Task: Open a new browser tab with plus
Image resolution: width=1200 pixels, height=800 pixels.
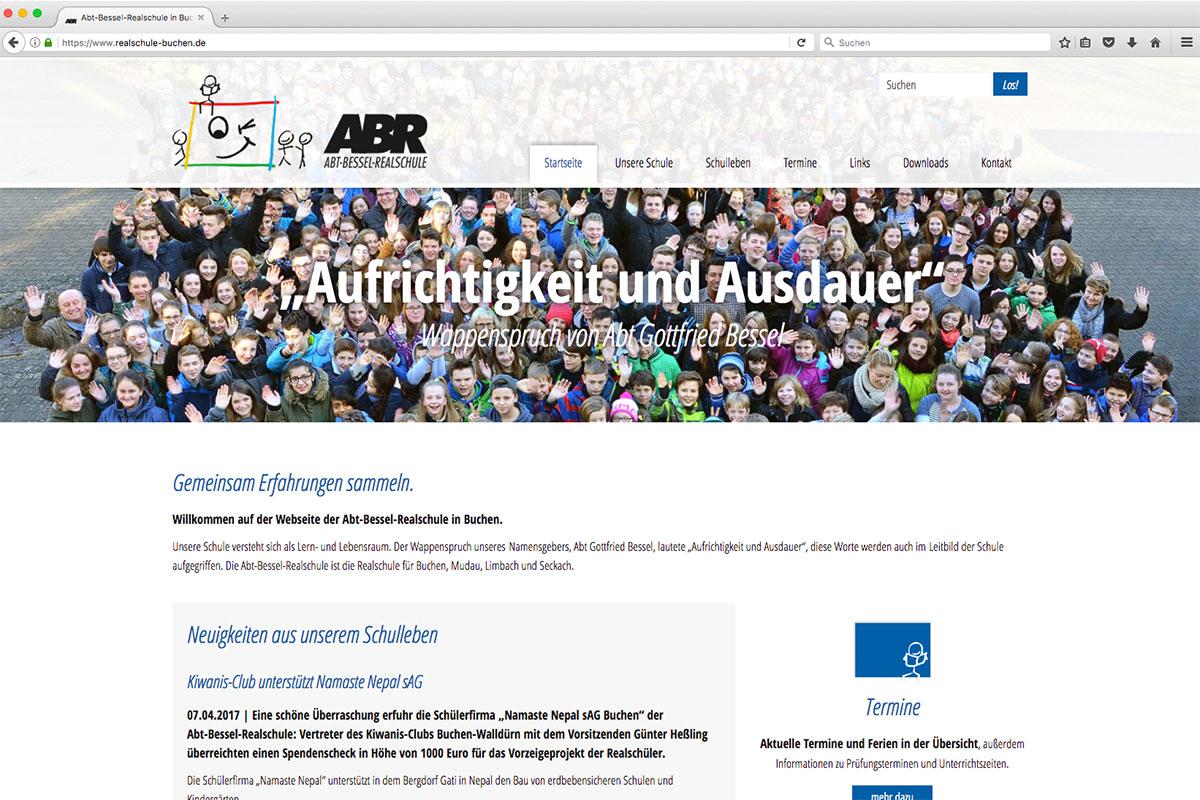Action: point(224,18)
